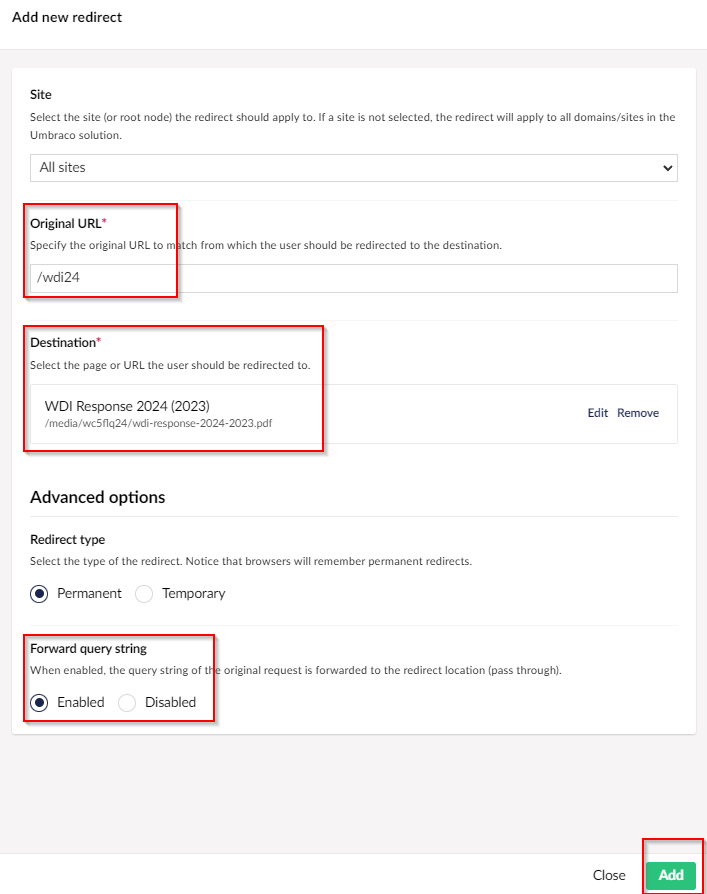
Task: Click the Original URL label
Action: click(68, 224)
